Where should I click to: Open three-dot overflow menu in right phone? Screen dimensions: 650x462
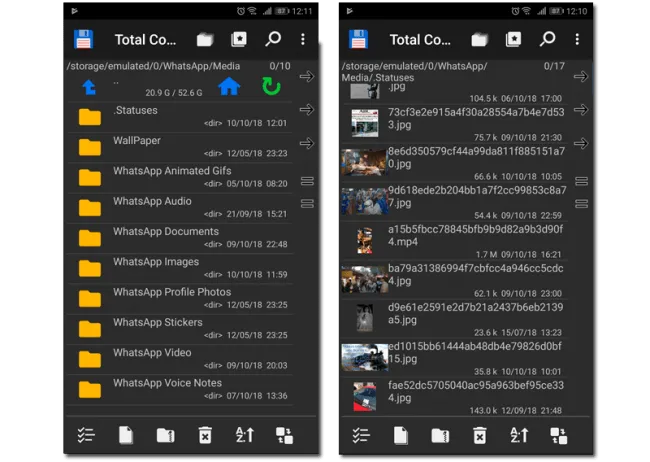[577, 39]
